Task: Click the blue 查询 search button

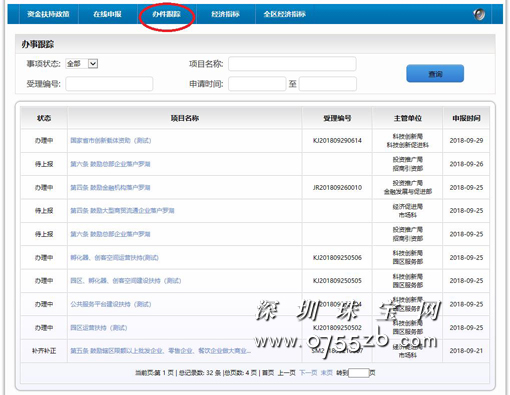Action: 435,74
